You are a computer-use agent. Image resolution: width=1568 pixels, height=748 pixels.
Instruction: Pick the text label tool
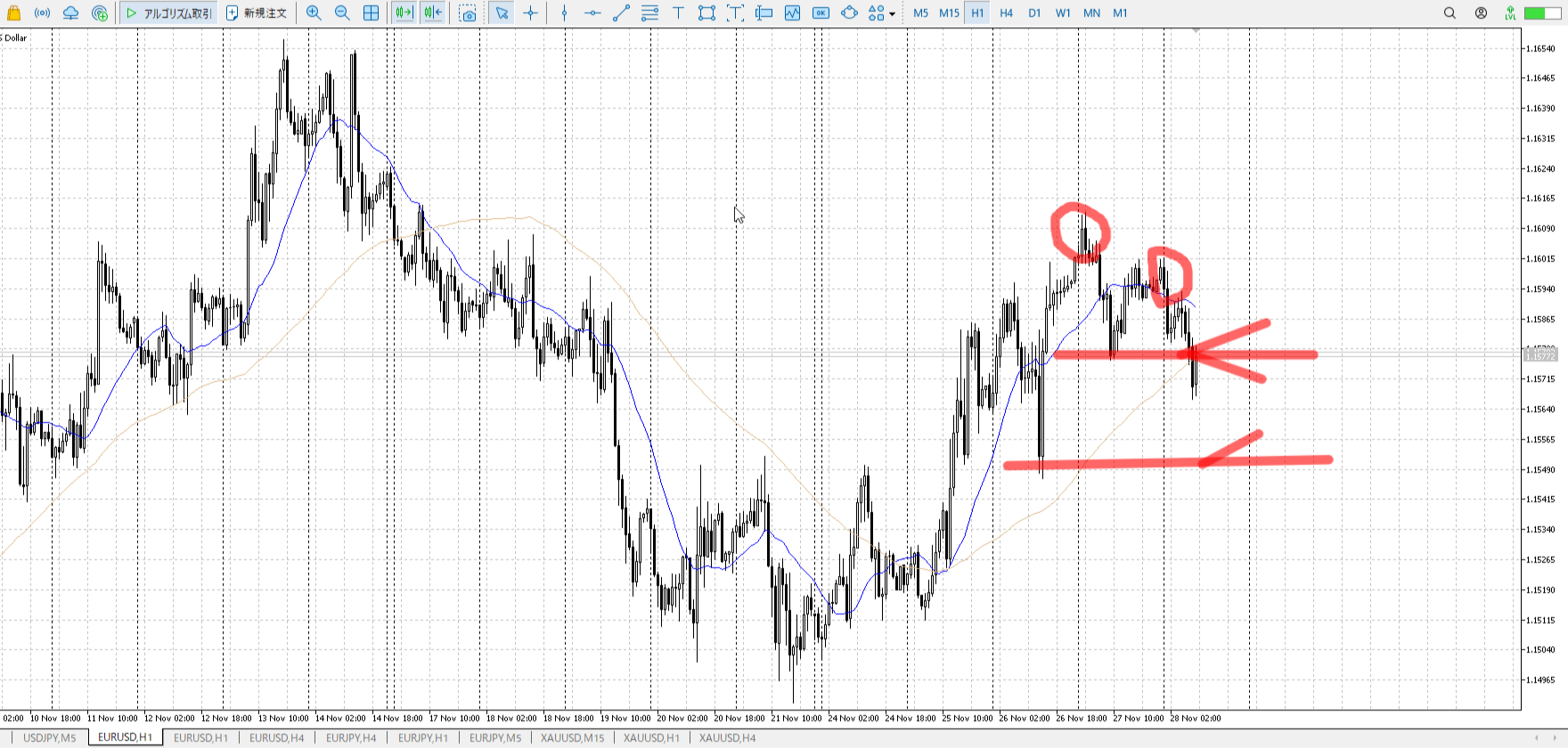[678, 13]
